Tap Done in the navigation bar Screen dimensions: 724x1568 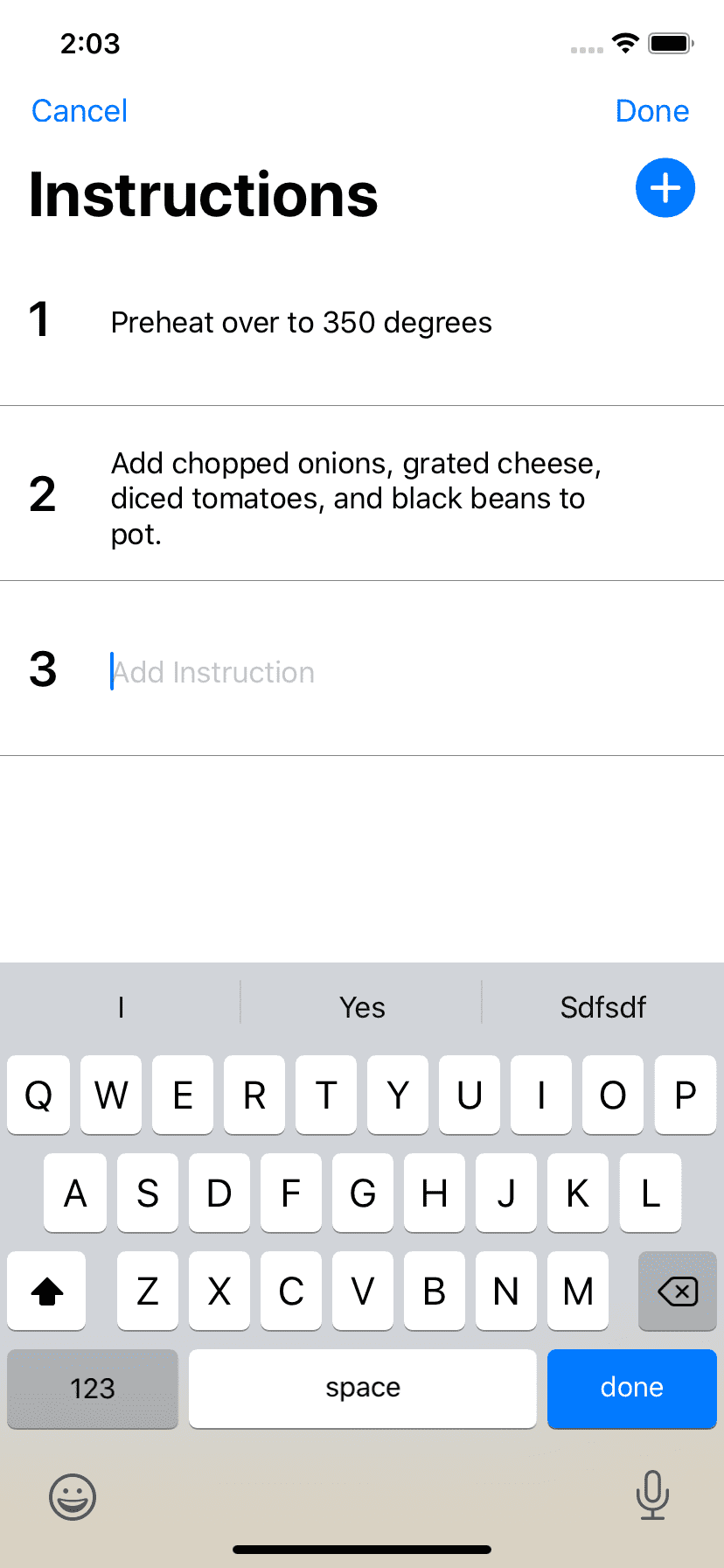coord(652,111)
